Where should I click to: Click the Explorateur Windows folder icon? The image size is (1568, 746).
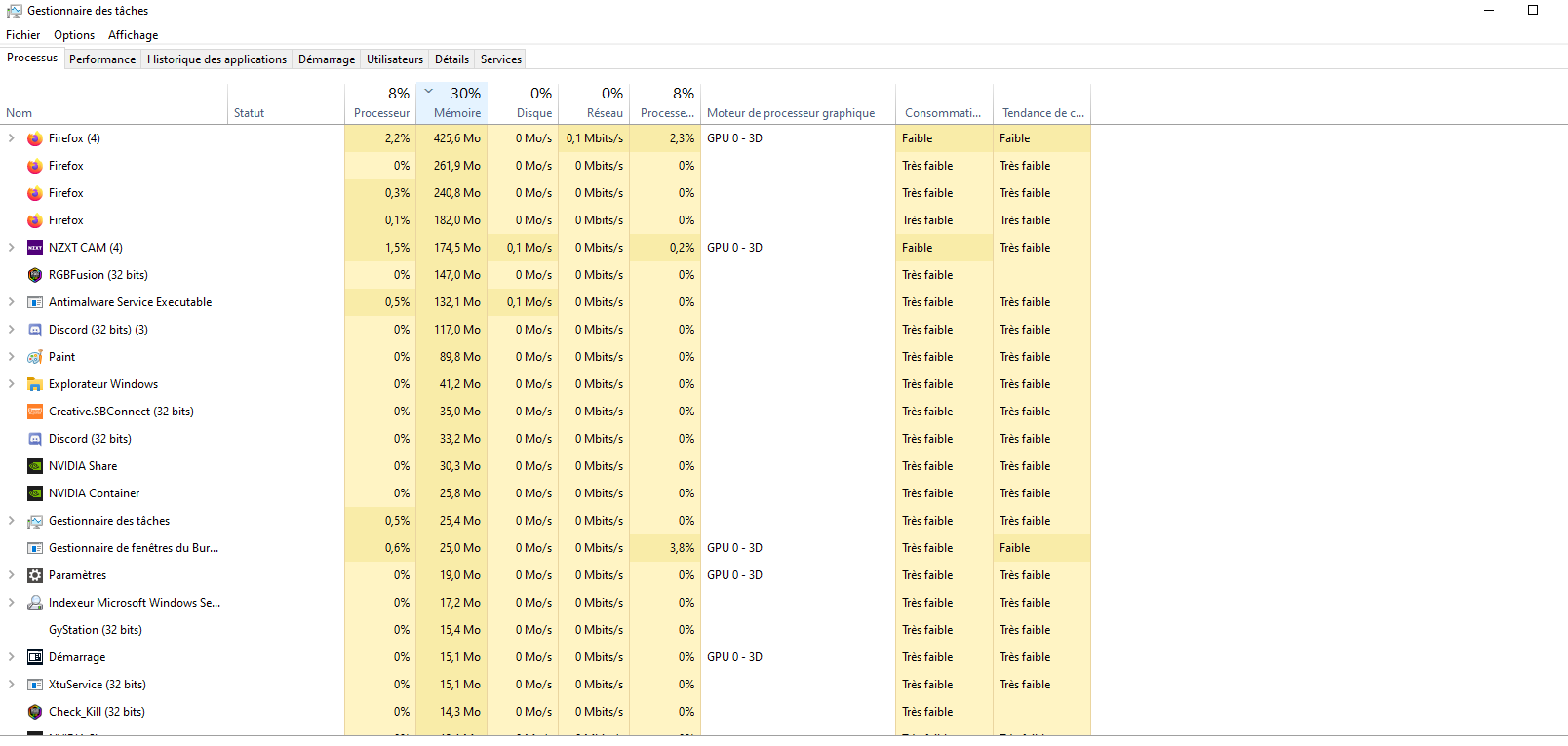pos(35,384)
